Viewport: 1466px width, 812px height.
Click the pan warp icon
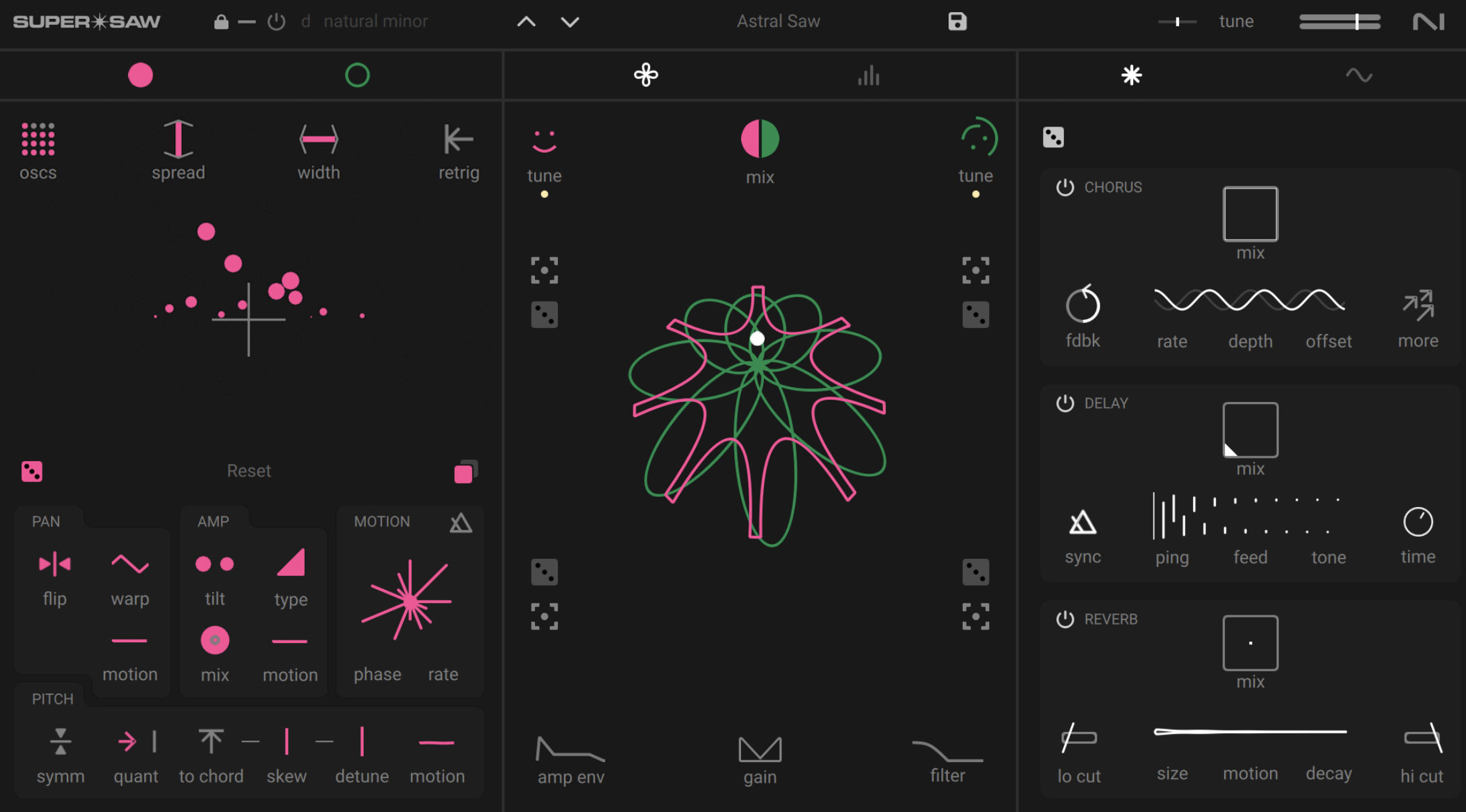click(130, 564)
